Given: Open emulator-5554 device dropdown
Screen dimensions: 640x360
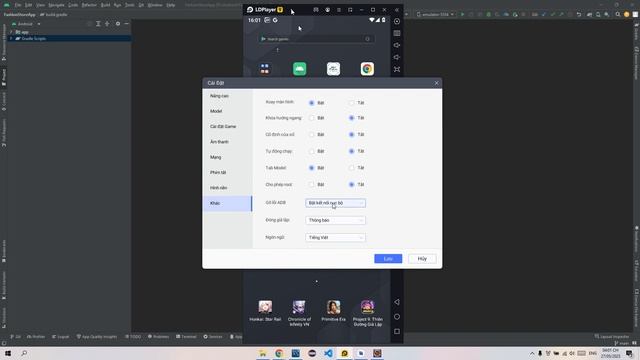Looking at the screenshot, I should 436,14.
